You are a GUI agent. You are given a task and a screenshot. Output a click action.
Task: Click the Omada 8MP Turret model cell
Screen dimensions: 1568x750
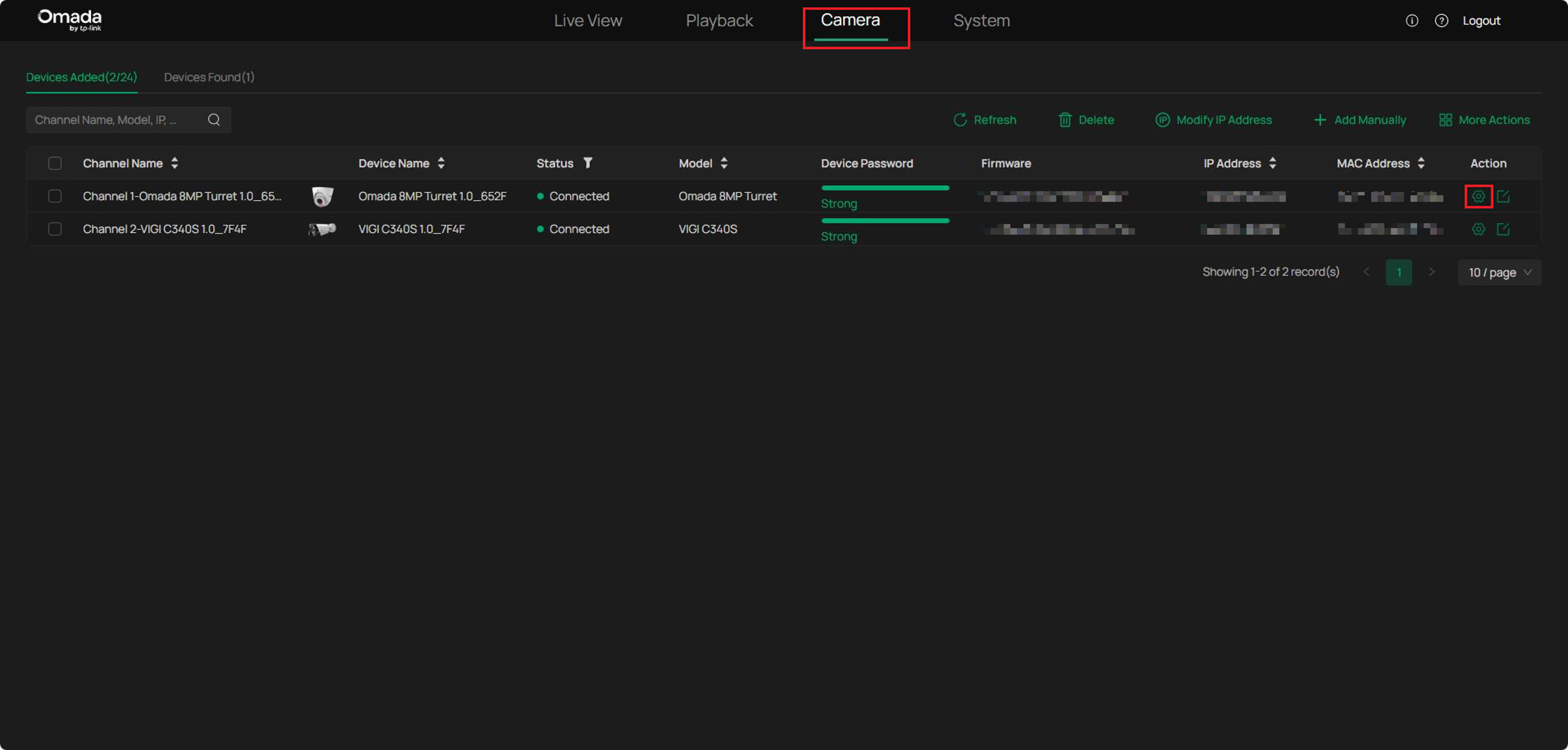[728, 196]
